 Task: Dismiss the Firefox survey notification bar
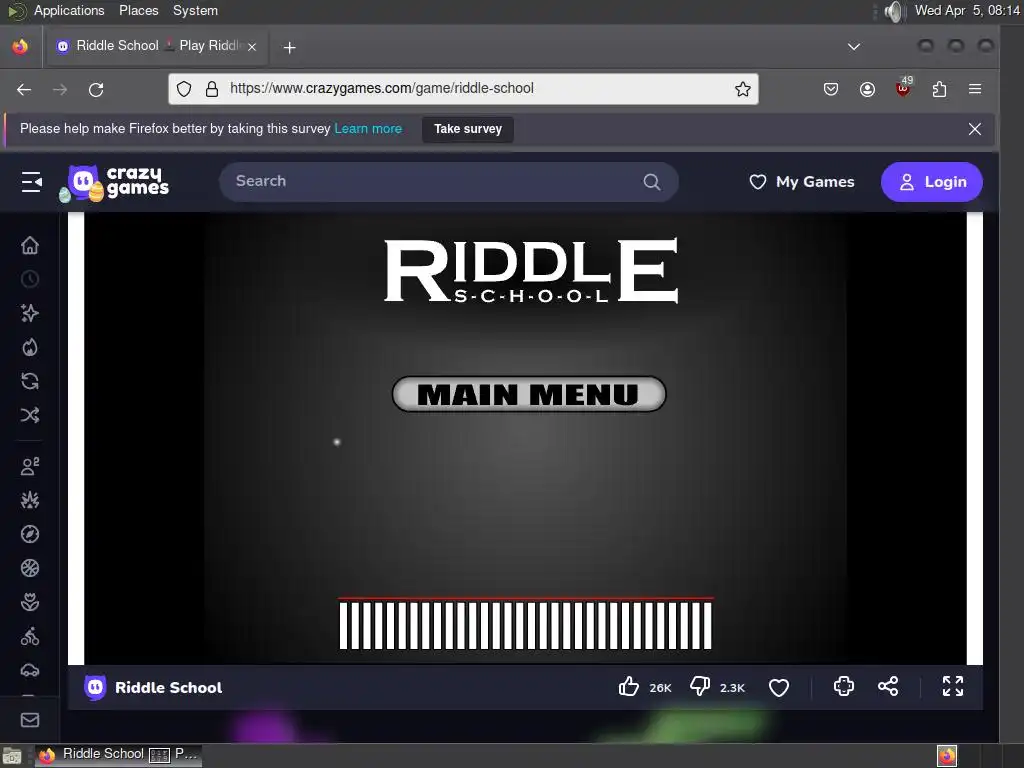pyautogui.click(x=974, y=129)
